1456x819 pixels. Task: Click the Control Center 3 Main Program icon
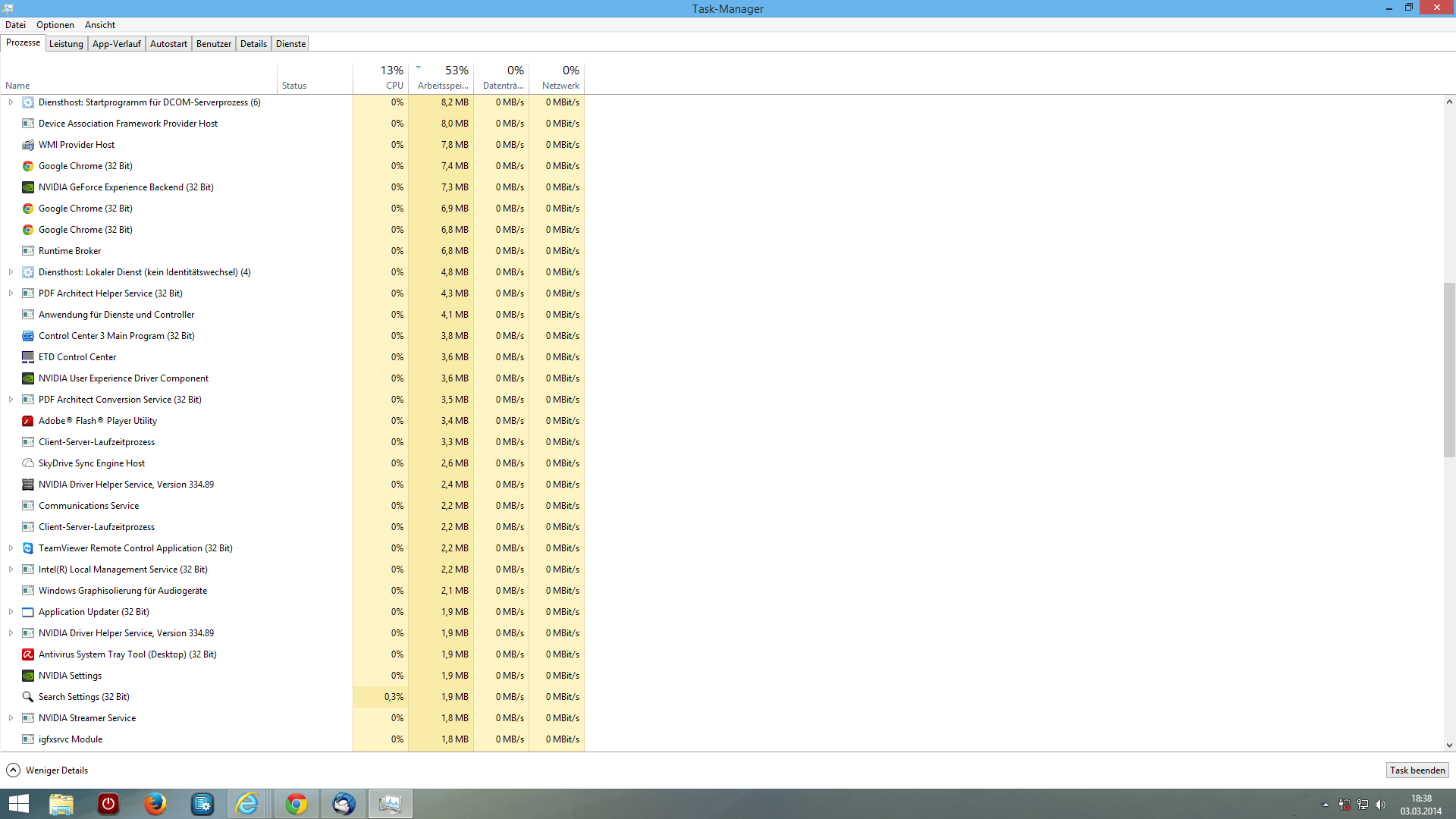pyautogui.click(x=28, y=336)
